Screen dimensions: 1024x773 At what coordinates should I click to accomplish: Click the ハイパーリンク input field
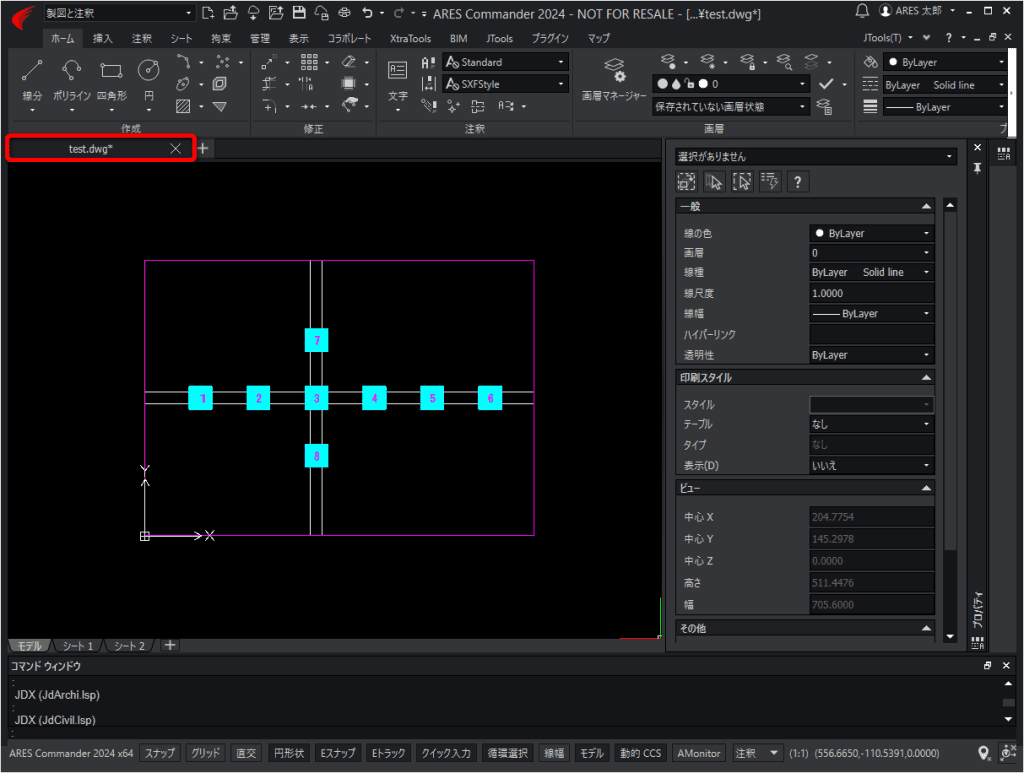[x=871, y=334]
